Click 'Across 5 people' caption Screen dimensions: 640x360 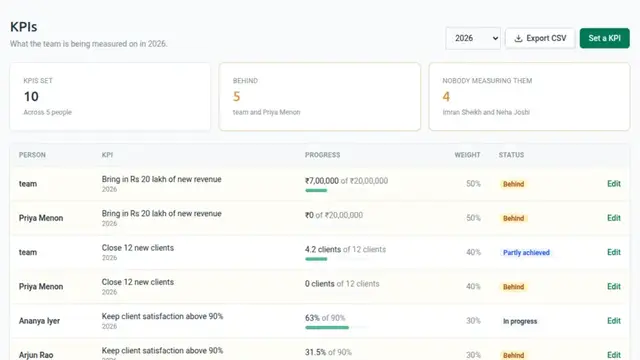point(47,112)
